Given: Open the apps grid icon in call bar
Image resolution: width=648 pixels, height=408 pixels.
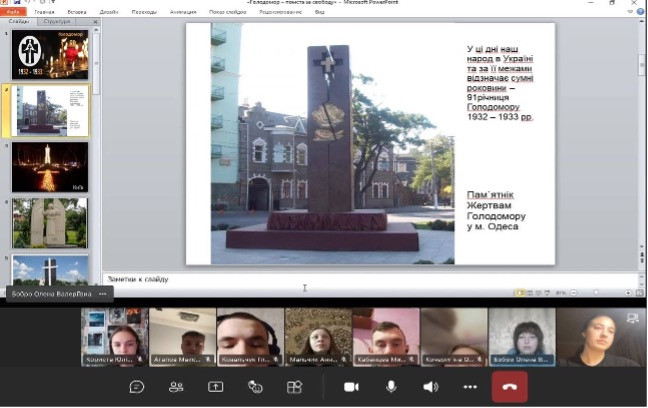Looking at the screenshot, I should 294,387.
